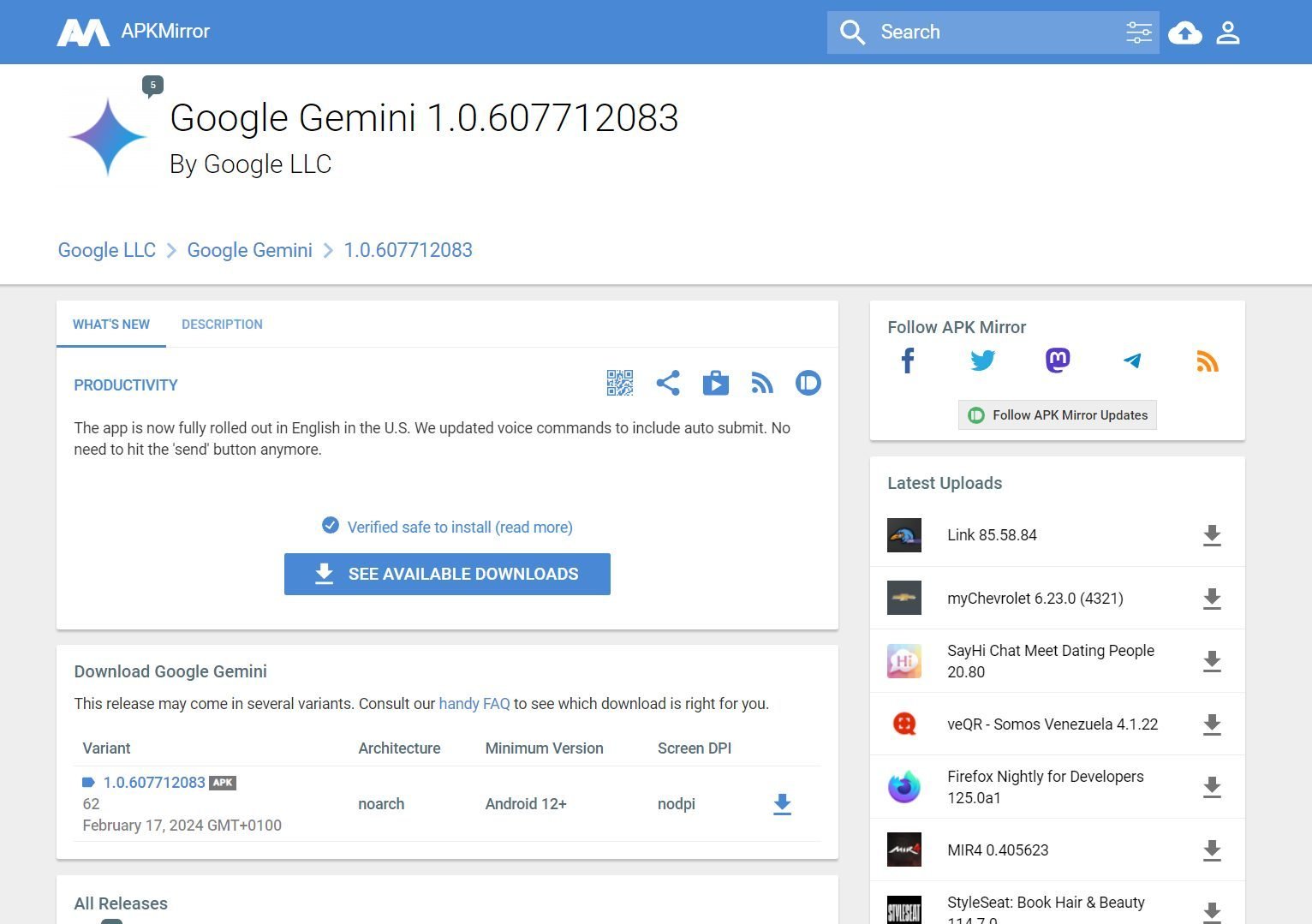1312x924 pixels.
Task: Open the comments count badge showing 5
Action: tap(152, 85)
